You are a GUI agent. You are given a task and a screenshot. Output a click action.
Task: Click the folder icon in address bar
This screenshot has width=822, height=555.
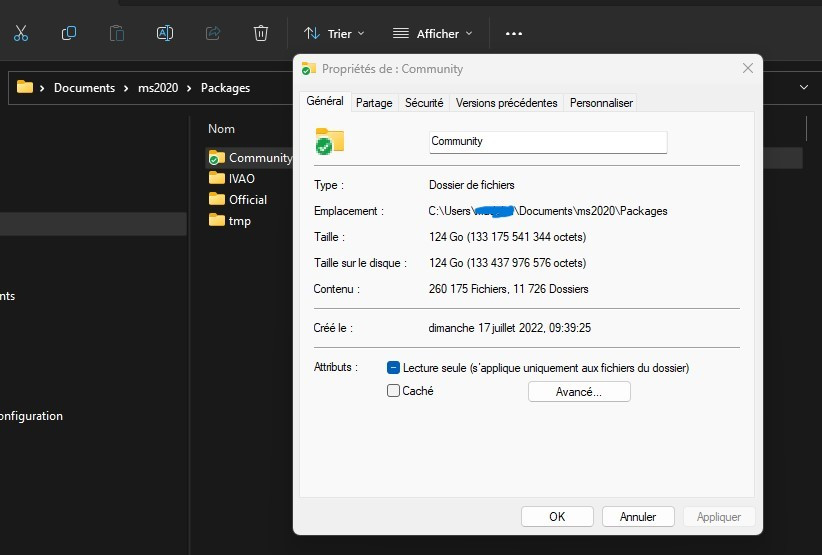pos(25,87)
